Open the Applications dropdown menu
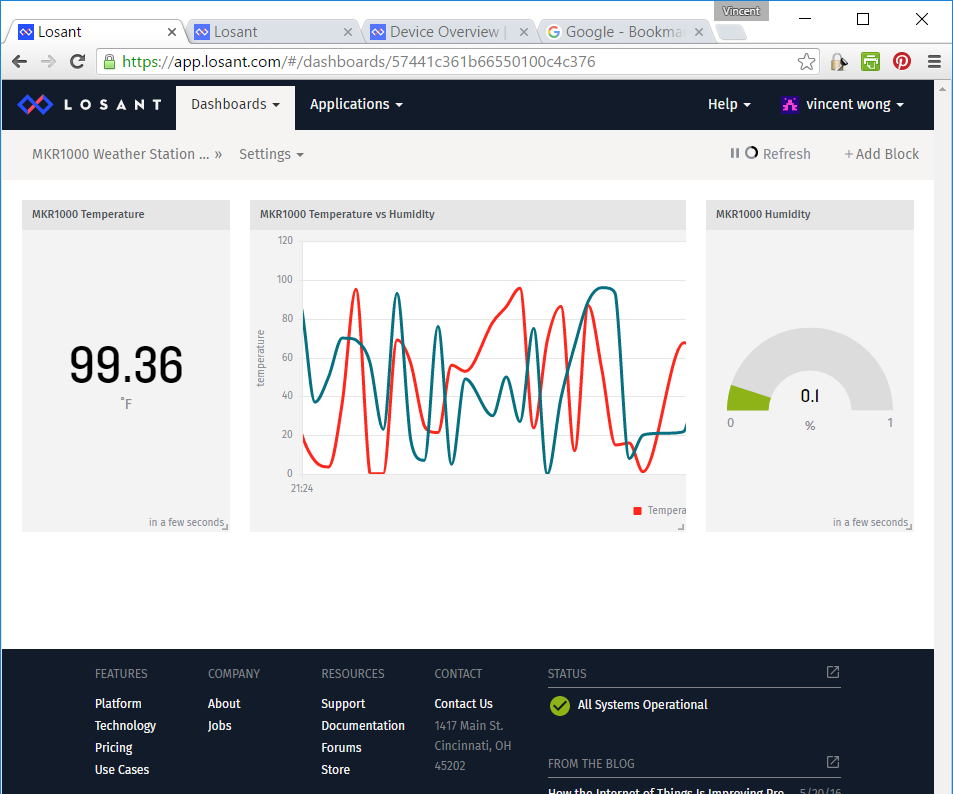Image resolution: width=953 pixels, height=794 pixels. pos(356,105)
